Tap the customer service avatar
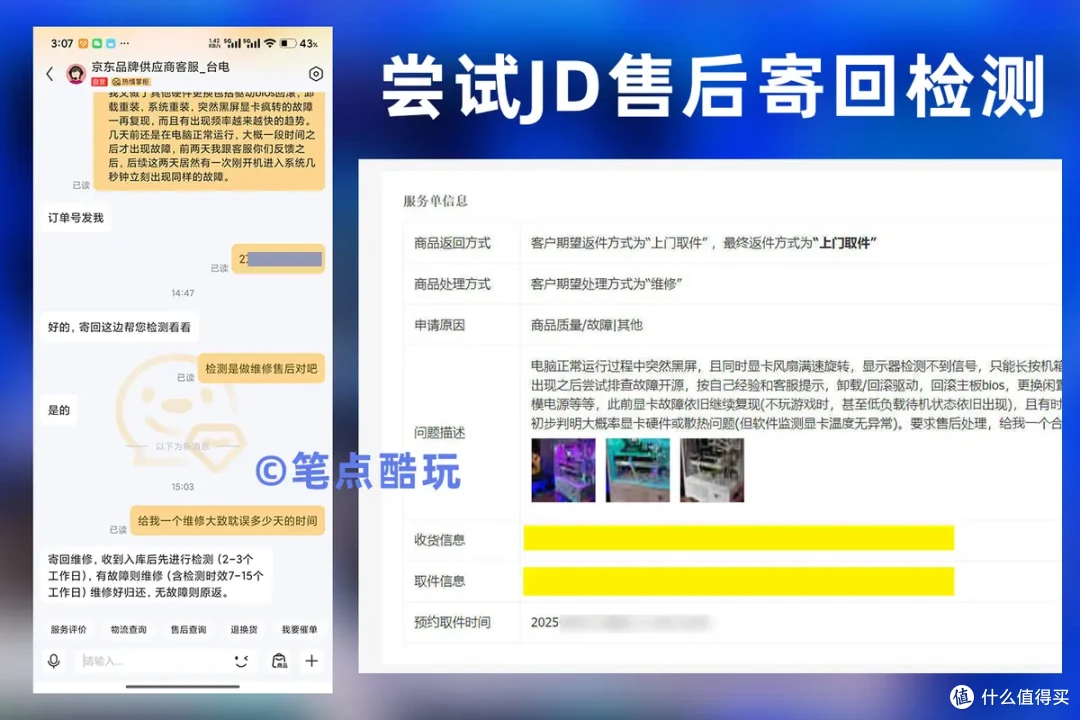 [x=76, y=73]
